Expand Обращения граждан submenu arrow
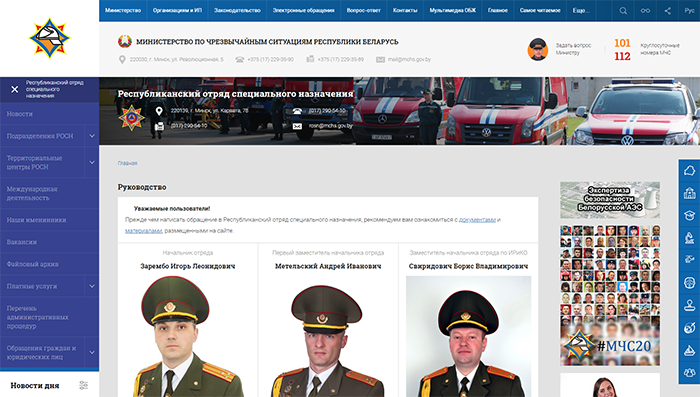700x397 pixels. click(x=92, y=352)
